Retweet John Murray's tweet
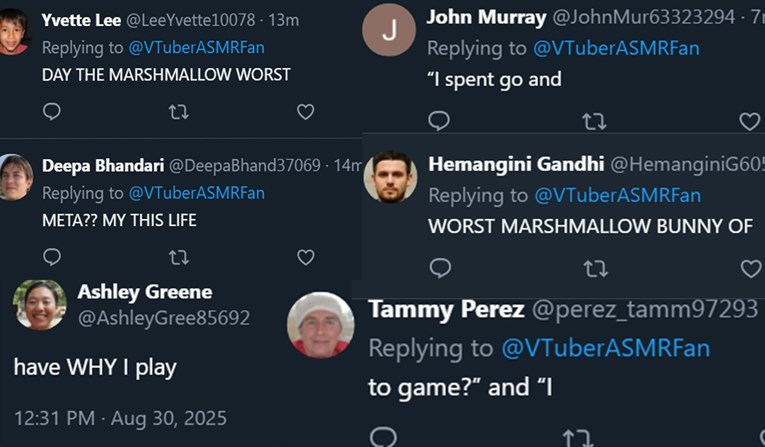 (x=594, y=121)
